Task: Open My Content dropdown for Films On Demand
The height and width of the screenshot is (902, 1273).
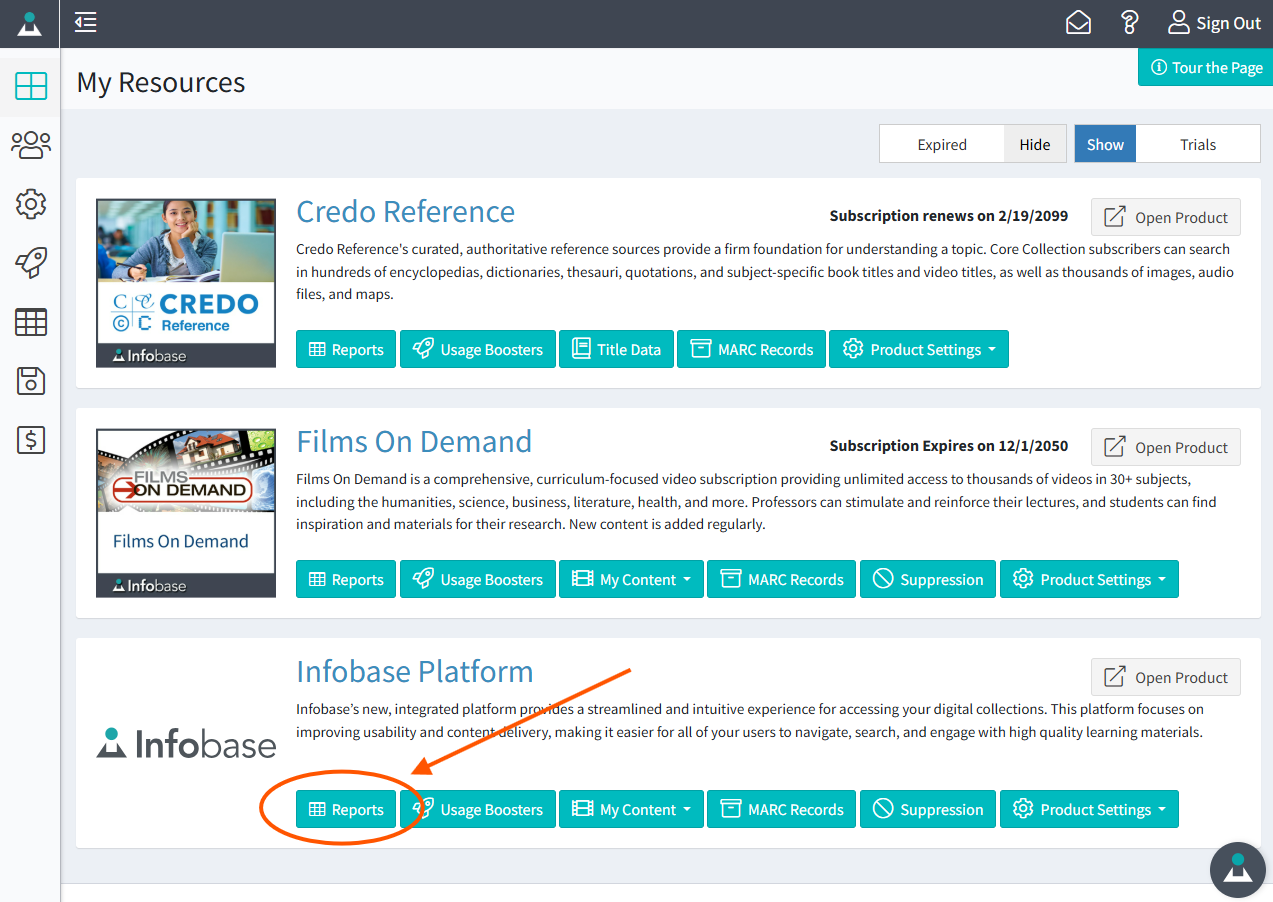Action: click(x=631, y=579)
